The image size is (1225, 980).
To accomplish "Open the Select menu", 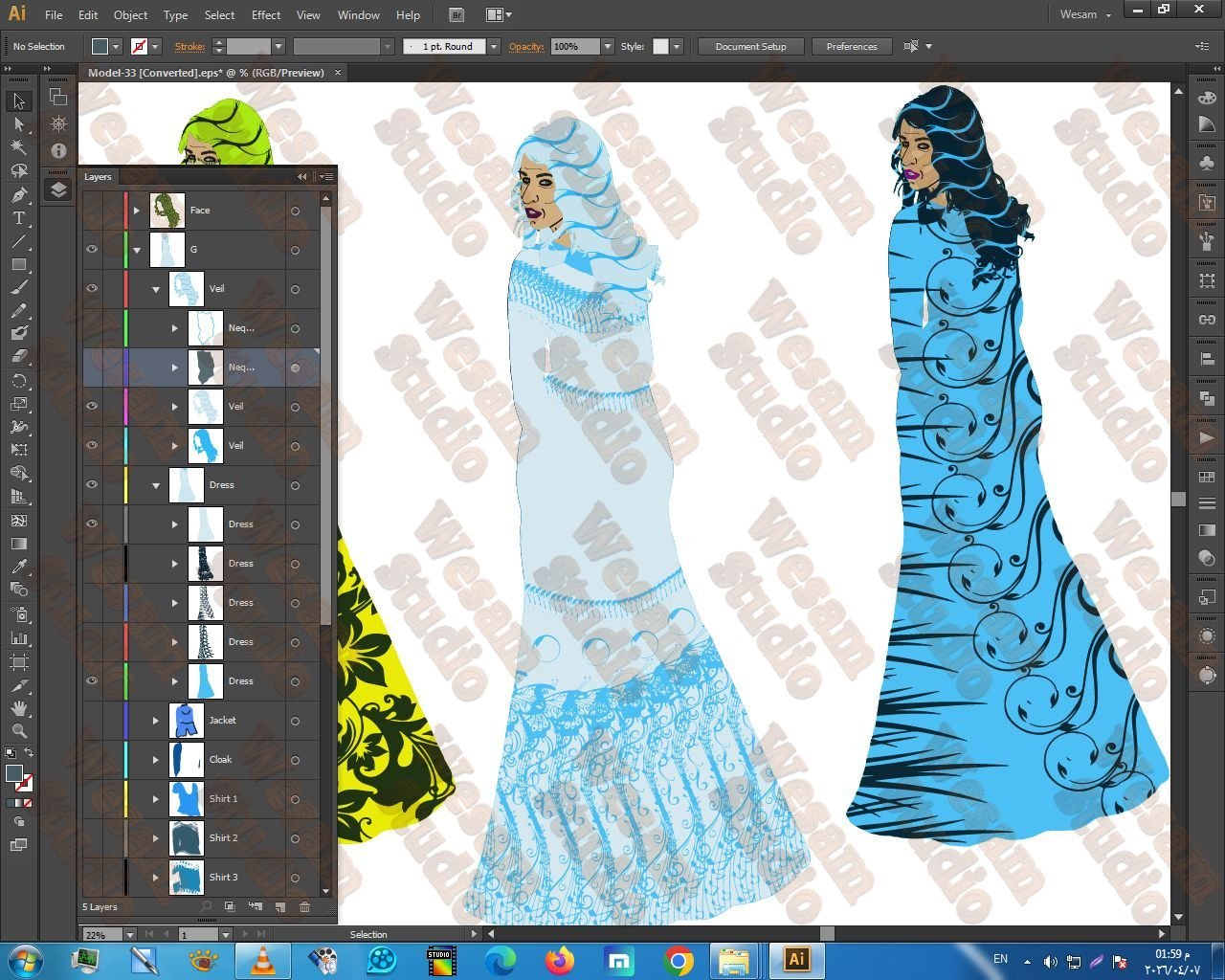I will point(219,15).
